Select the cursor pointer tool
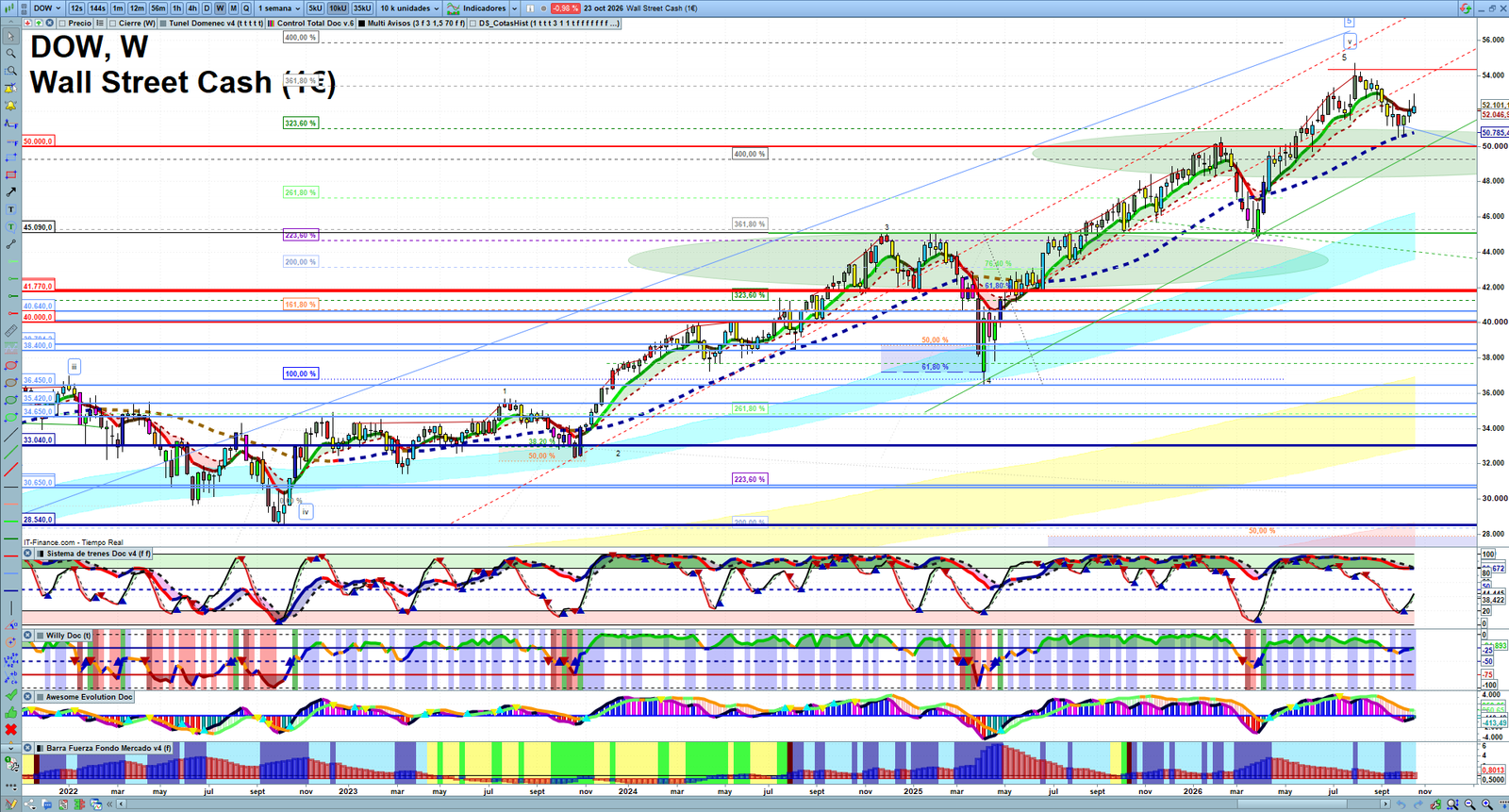 [11, 36]
